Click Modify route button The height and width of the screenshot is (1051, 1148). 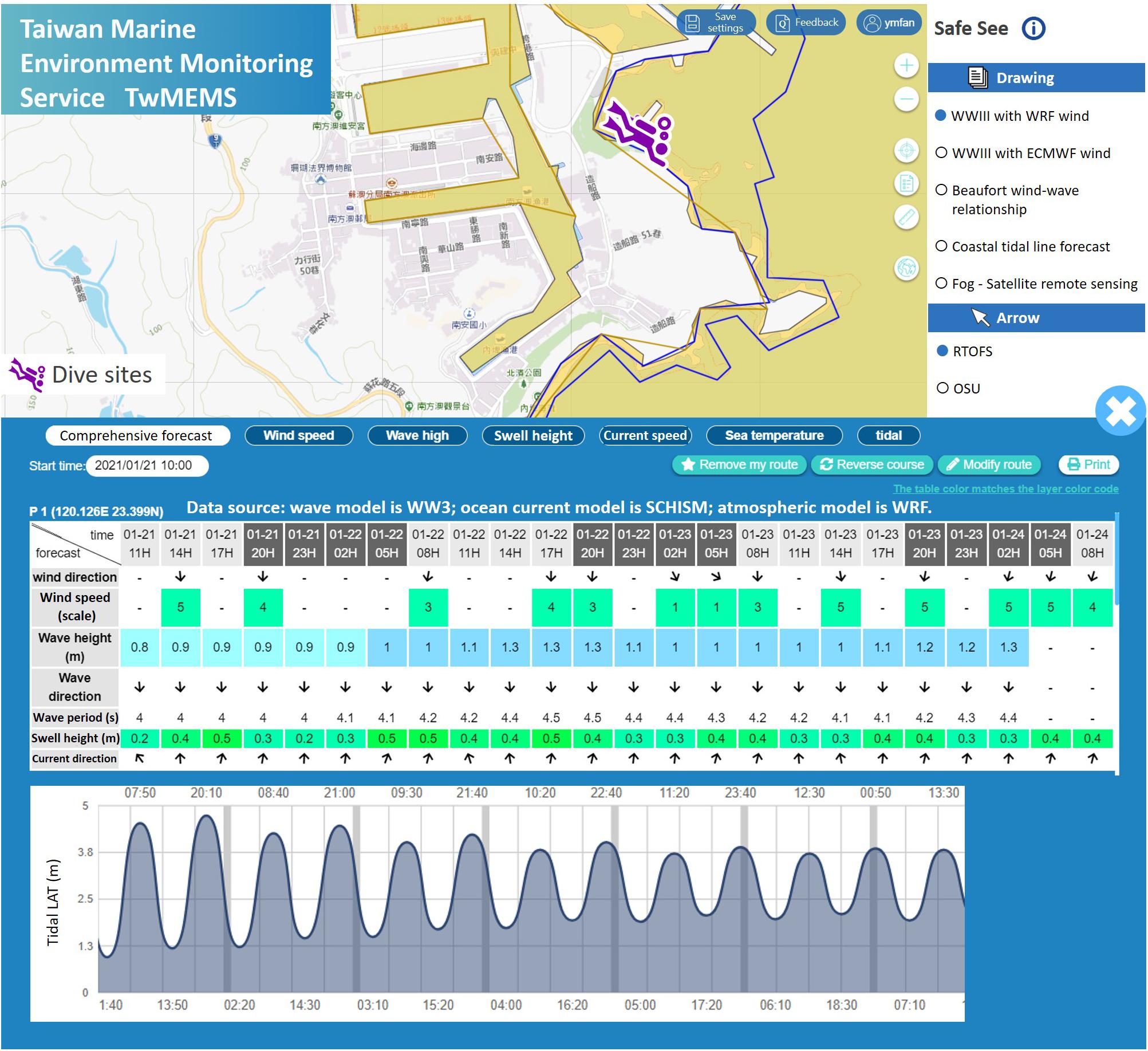(x=989, y=465)
